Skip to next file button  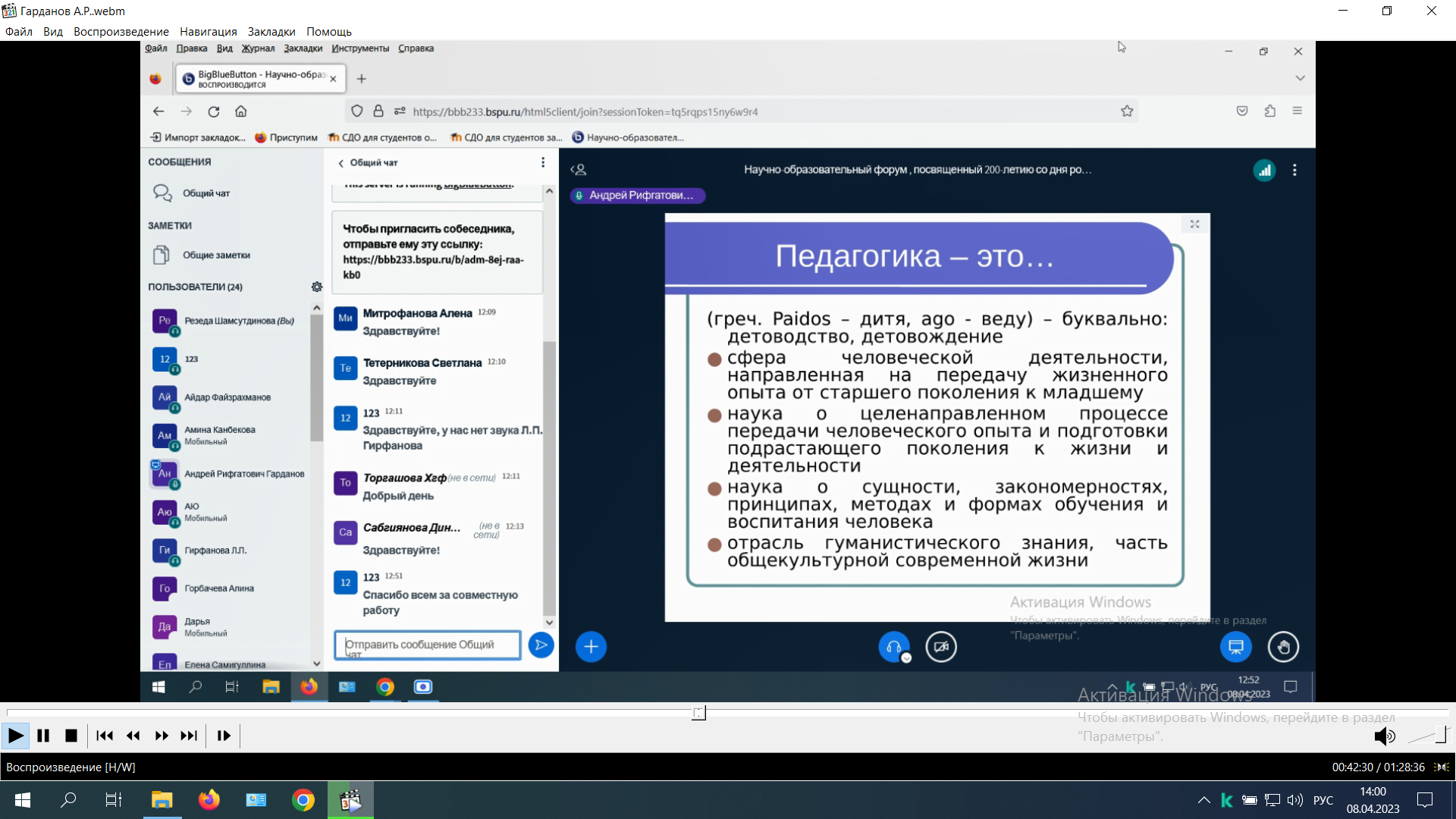pos(189,736)
